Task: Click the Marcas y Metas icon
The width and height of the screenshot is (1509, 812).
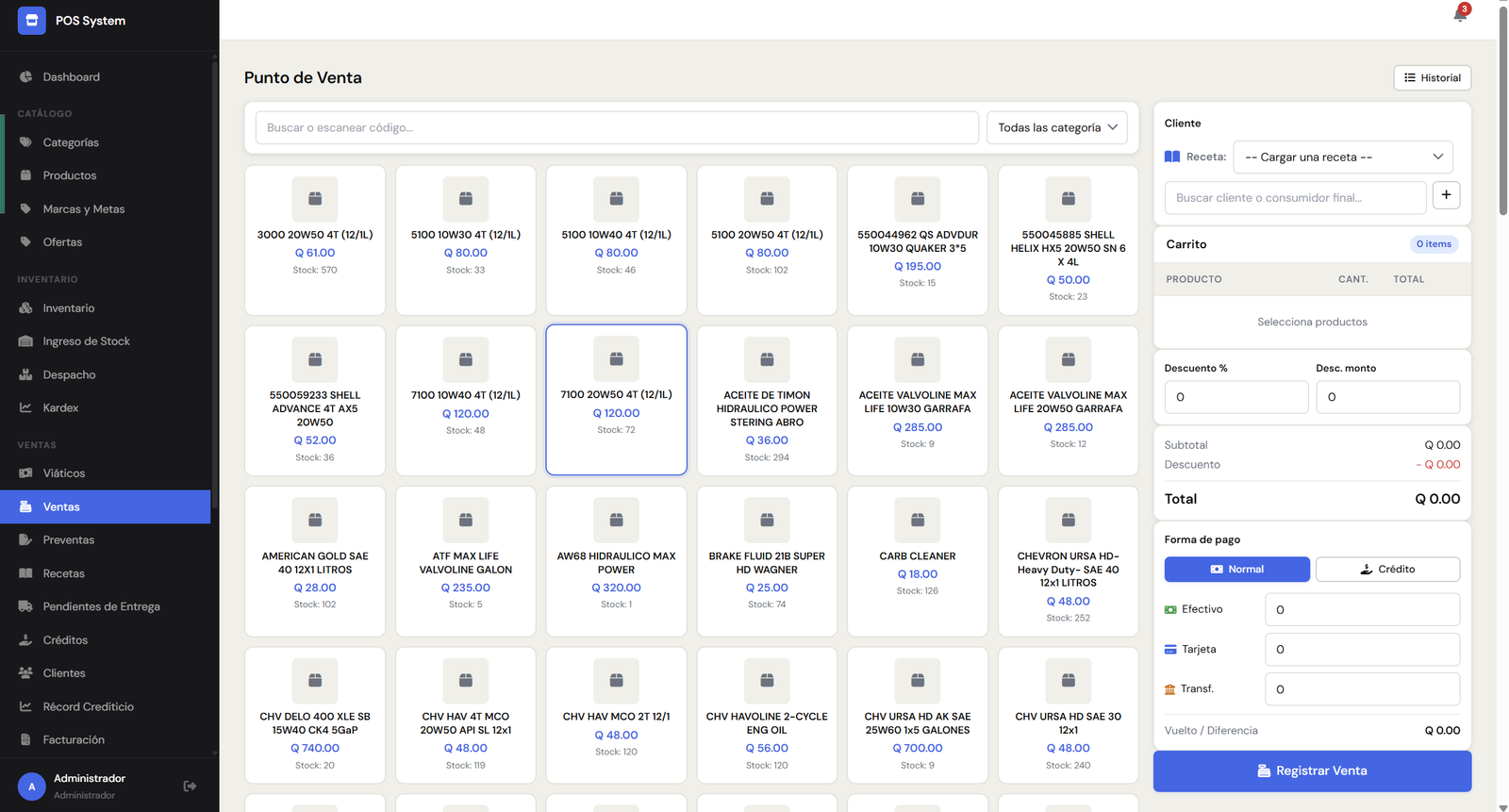Action: [x=25, y=209]
